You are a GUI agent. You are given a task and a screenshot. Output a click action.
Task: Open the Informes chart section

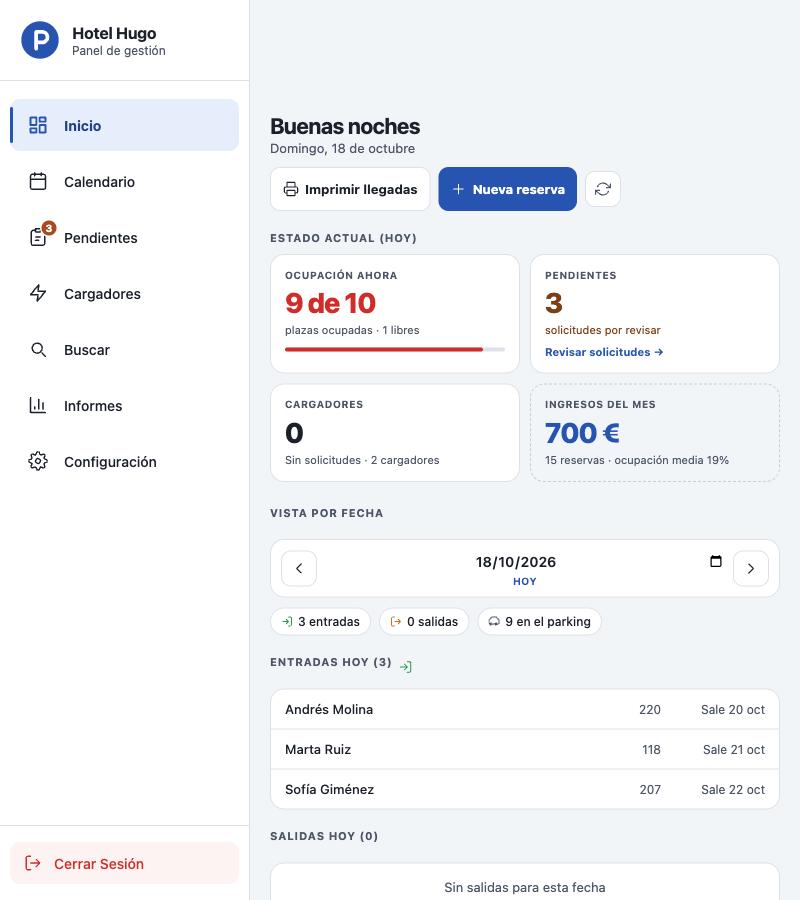pyautogui.click(x=125, y=406)
